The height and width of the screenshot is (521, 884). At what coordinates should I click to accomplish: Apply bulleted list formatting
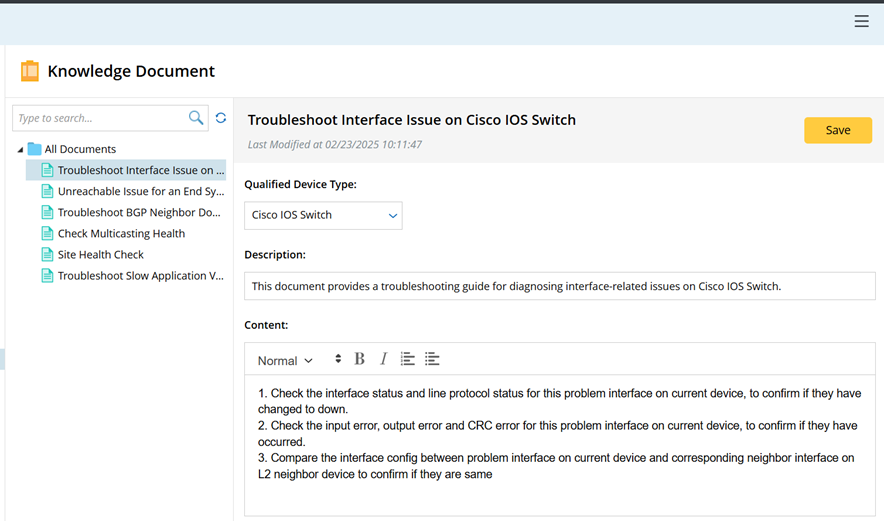click(432, 359)
